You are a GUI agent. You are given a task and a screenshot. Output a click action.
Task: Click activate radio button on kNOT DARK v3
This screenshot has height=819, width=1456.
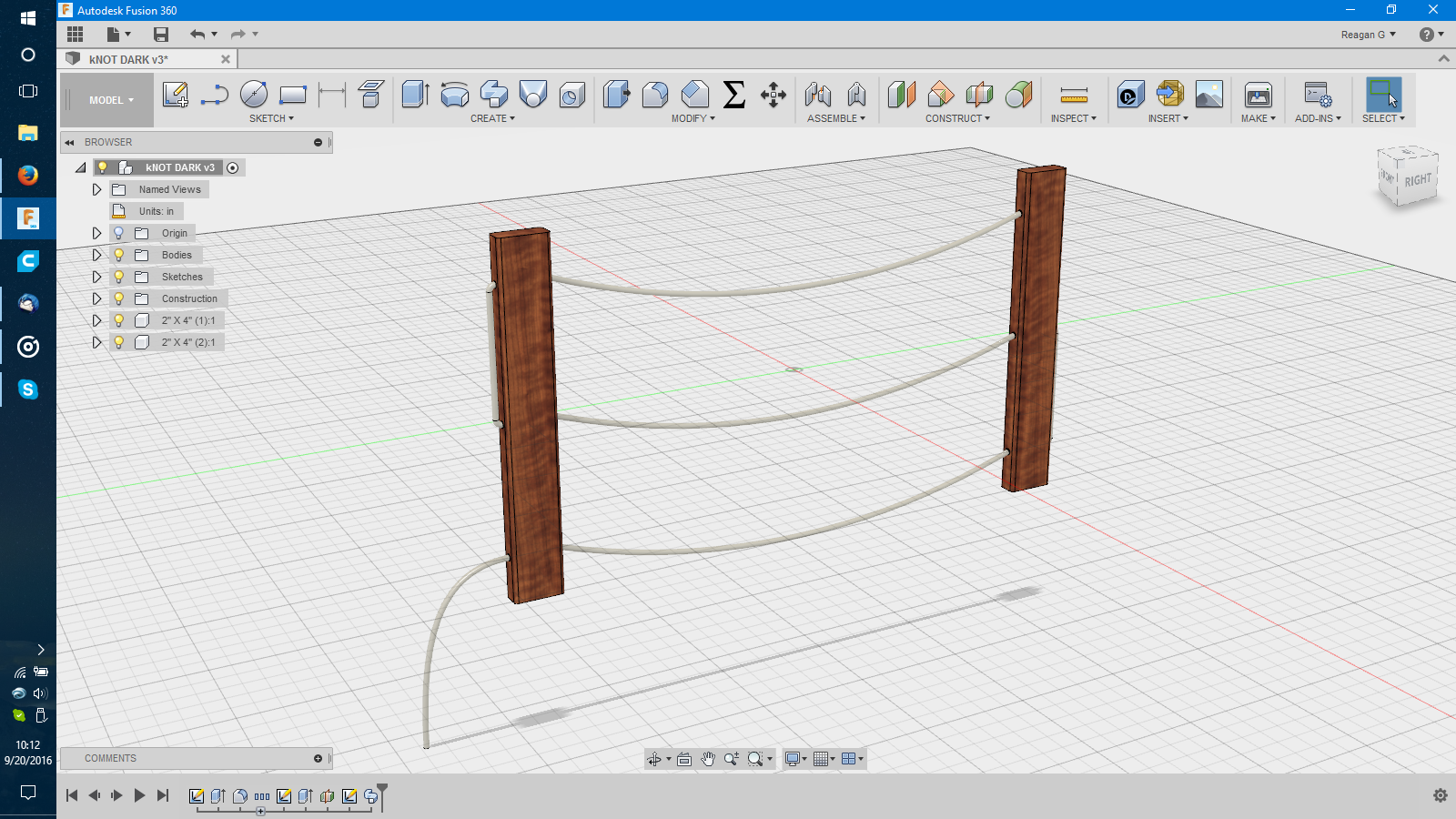(x=233, y=167)
